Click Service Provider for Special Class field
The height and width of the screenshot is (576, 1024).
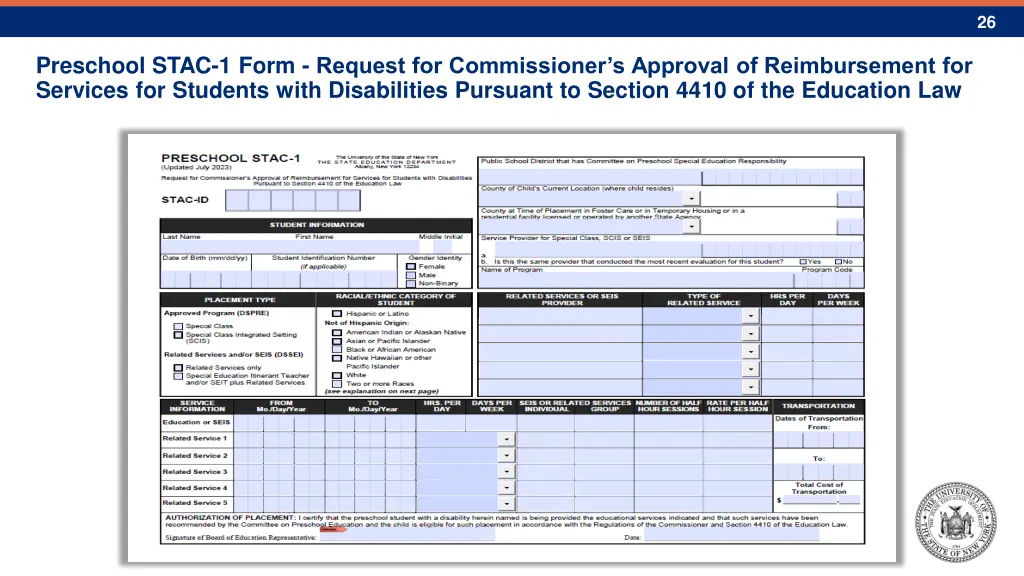(598, 249)
